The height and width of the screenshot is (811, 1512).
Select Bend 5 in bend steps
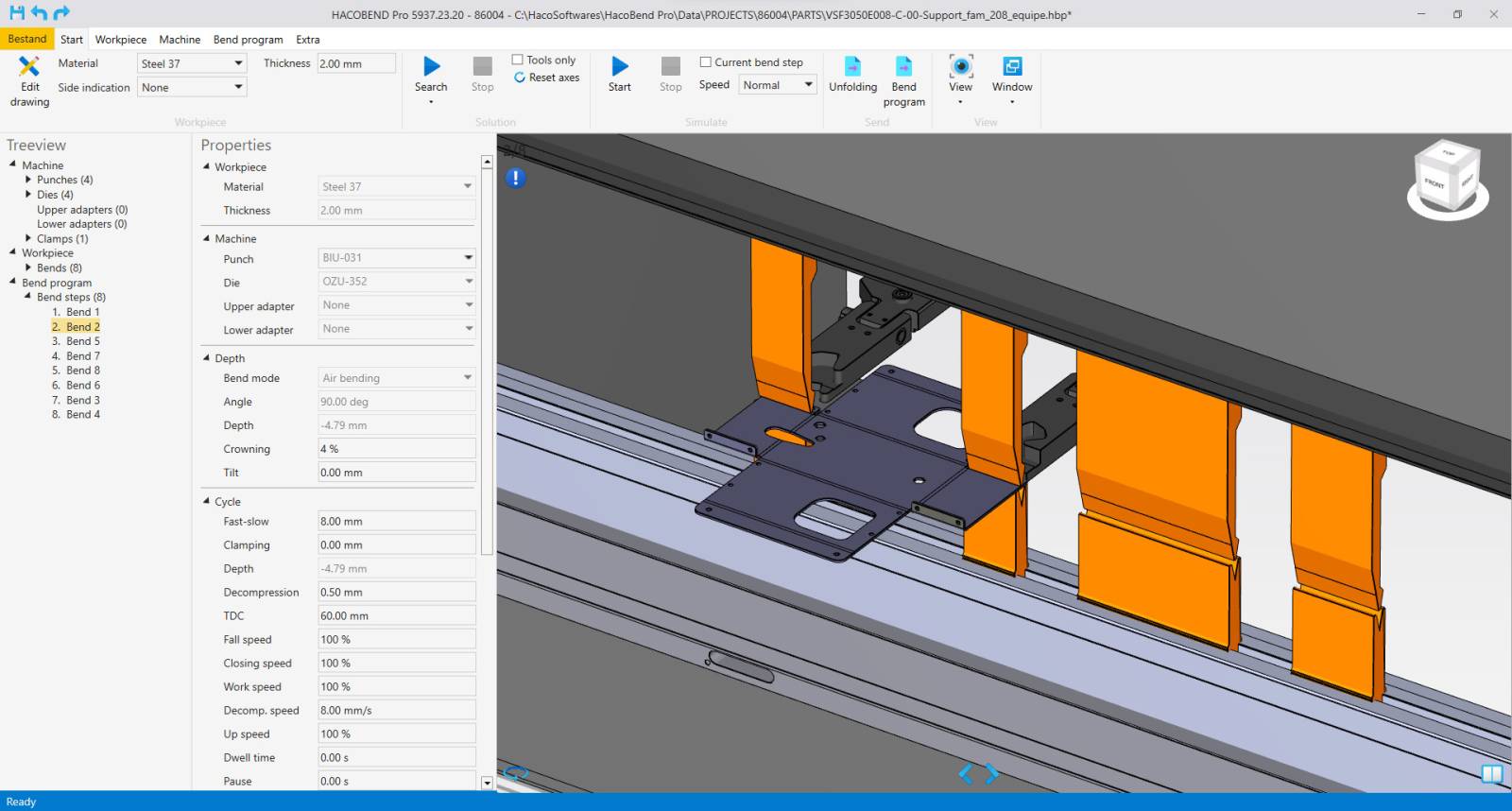pos(82,341)
